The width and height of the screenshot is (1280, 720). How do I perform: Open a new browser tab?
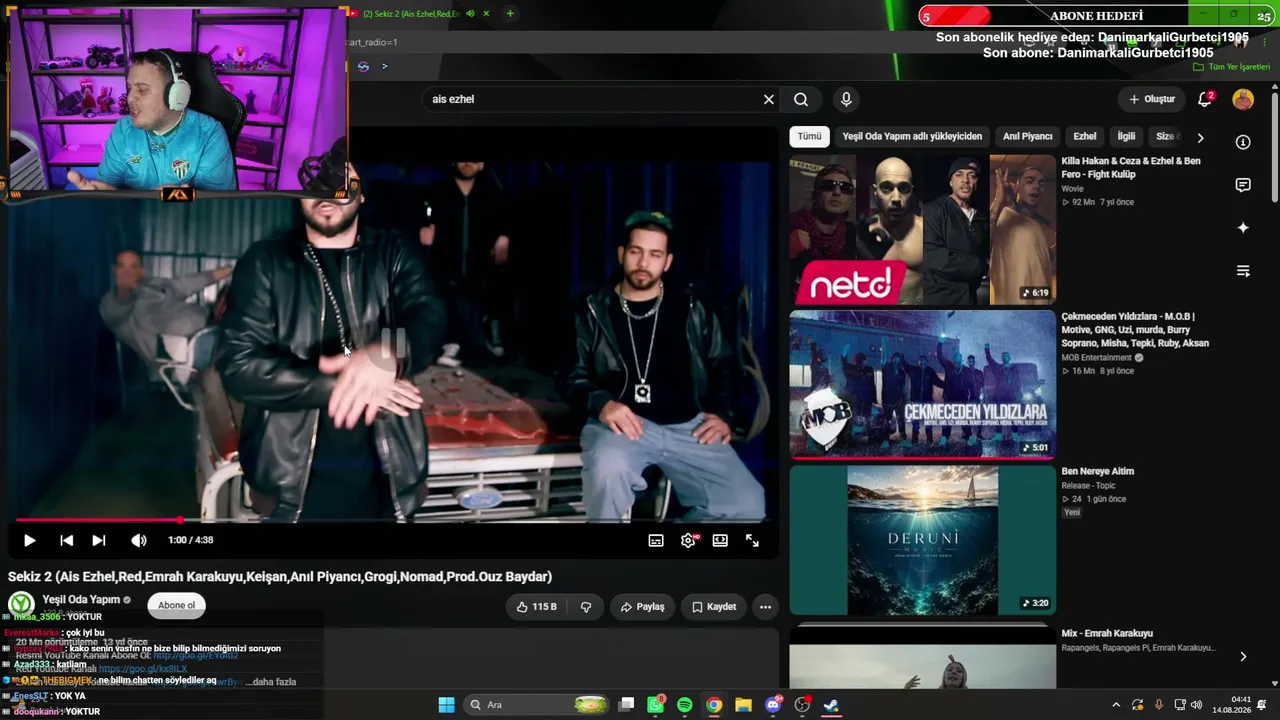510,14
